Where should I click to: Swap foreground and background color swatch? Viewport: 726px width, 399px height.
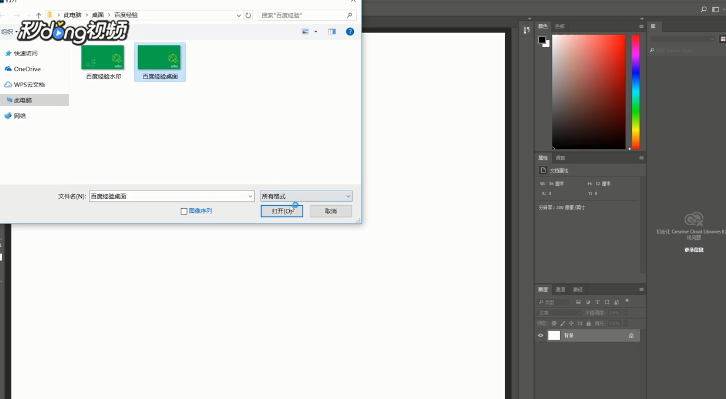pyautogui.click(x=544, y=41)
